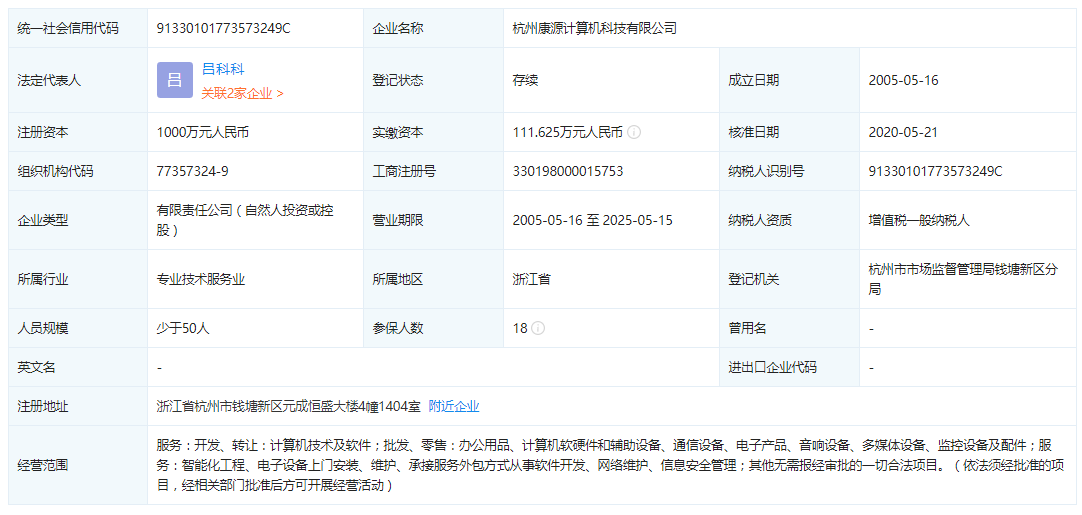Open the 附近企业 nearby companies link

pyautogui.click(x=454, y=406)
